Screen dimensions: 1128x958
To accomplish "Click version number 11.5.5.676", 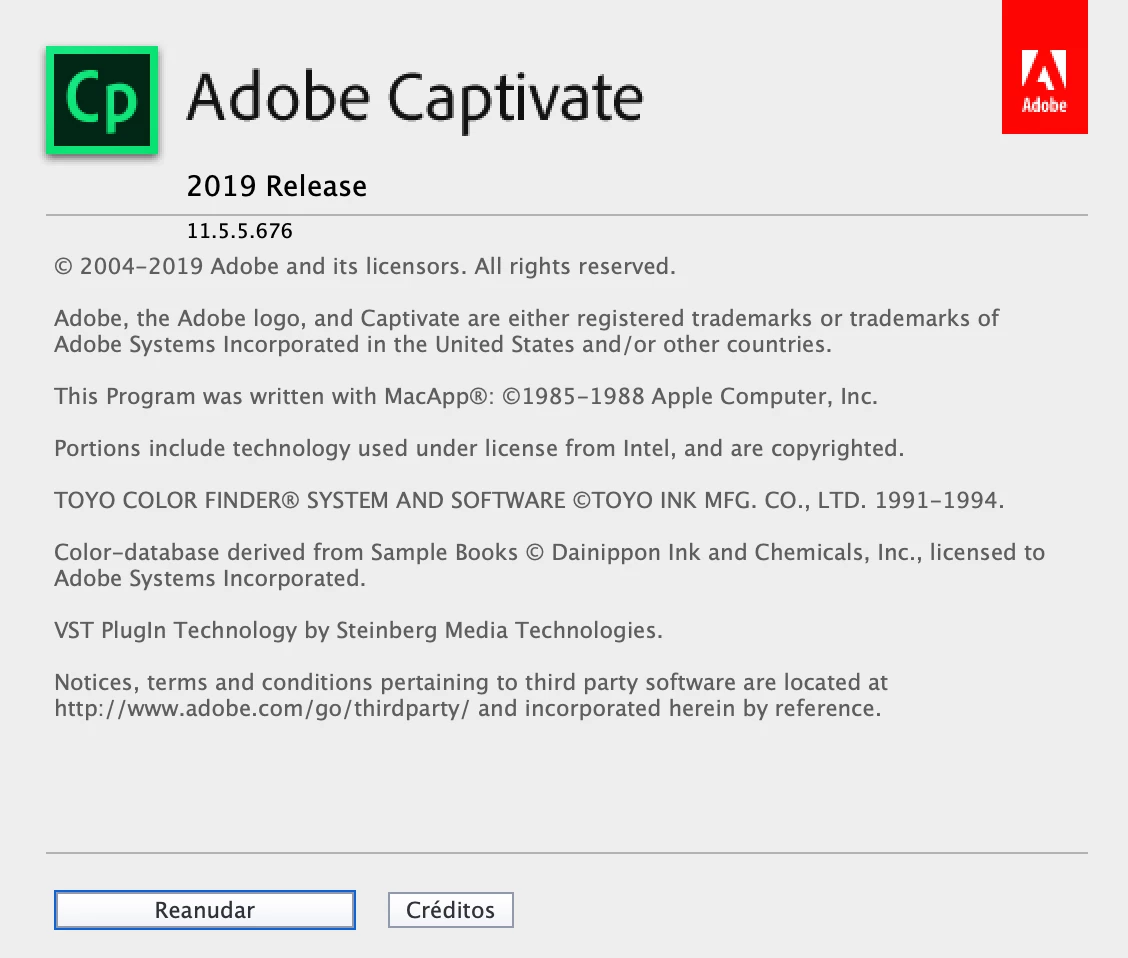I will pos(240,231).
